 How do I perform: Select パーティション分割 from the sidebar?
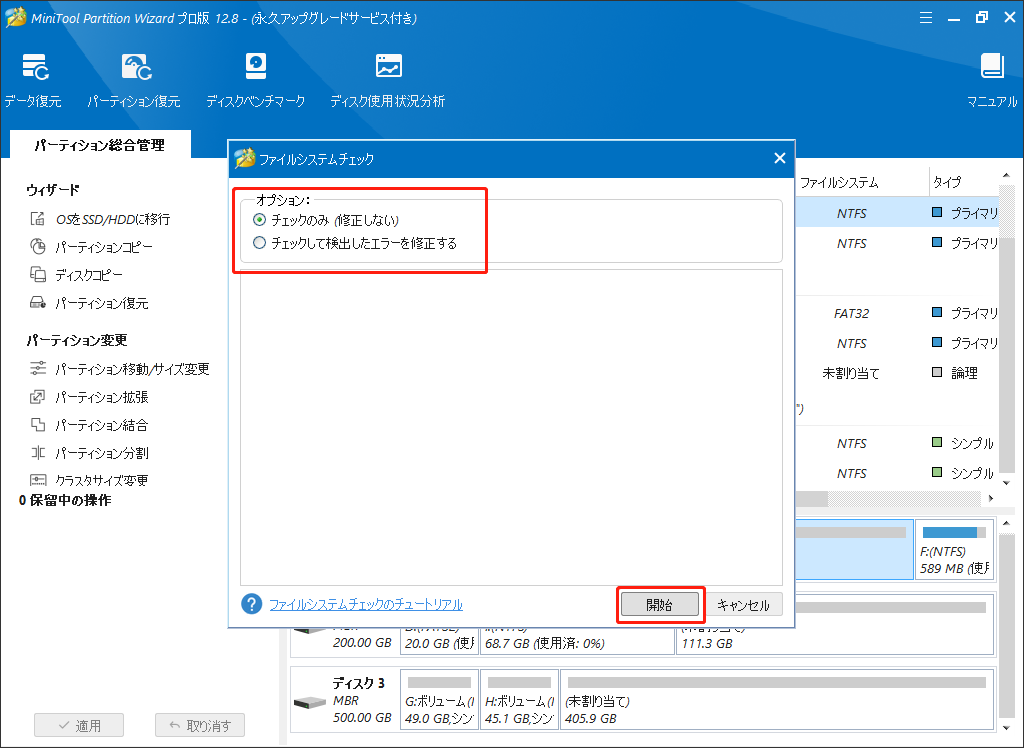click(101, 453)
